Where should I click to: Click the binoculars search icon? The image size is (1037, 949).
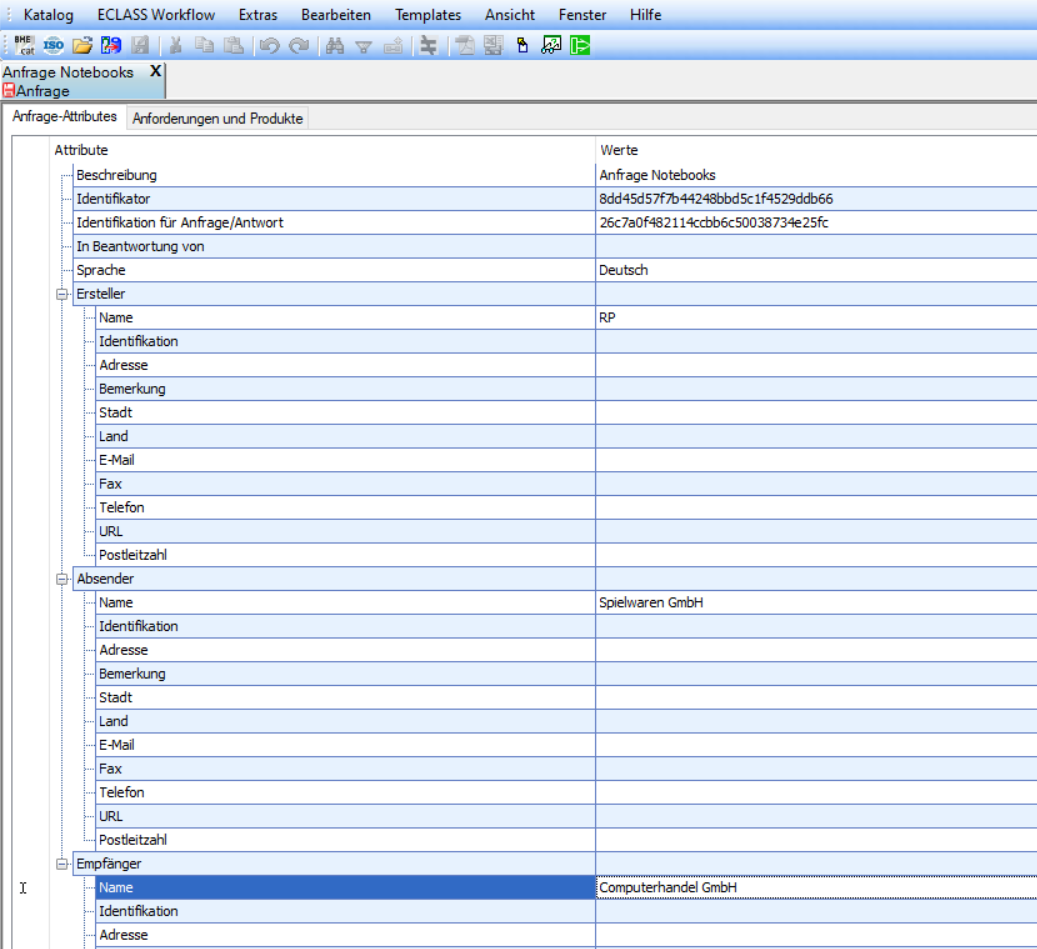point(335,45)
